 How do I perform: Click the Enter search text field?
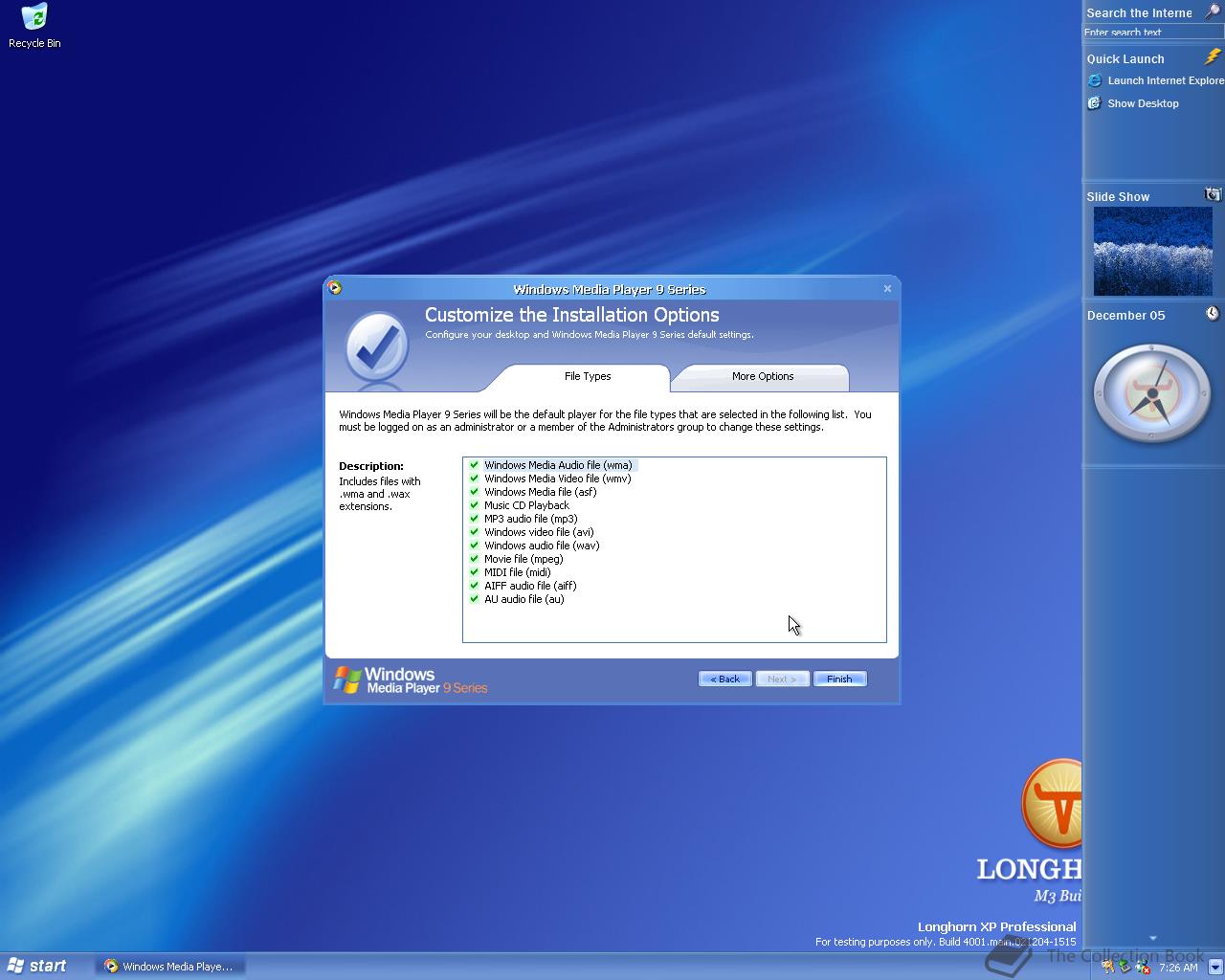1152,32
